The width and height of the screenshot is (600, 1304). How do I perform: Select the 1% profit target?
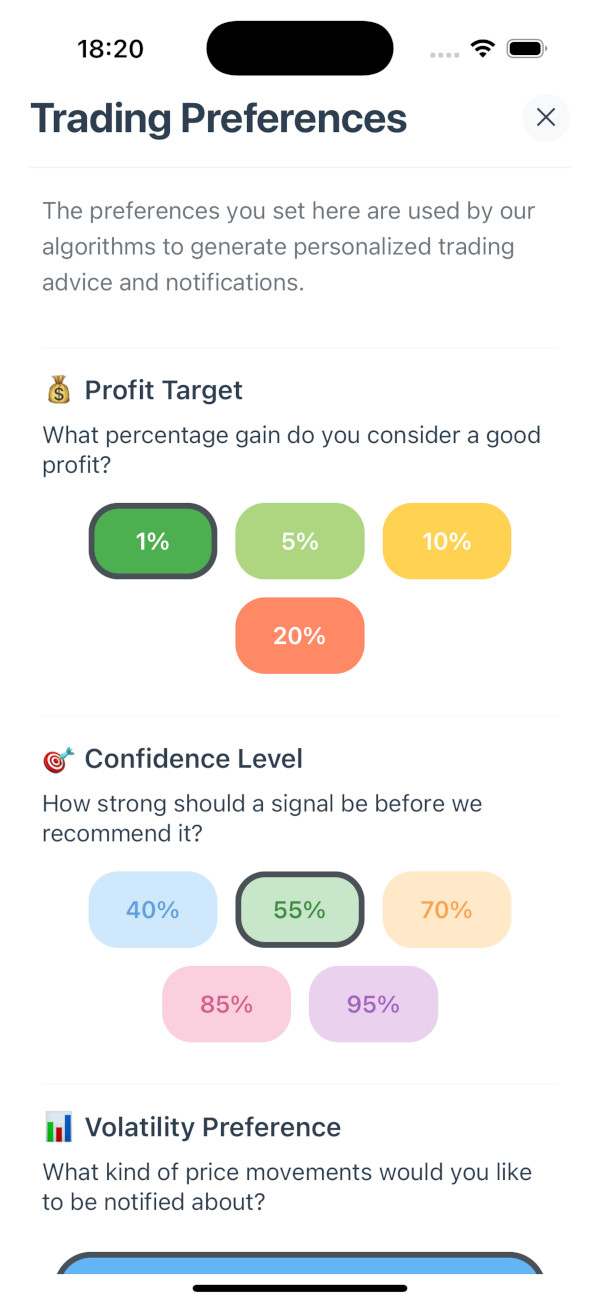coord(153,541)
